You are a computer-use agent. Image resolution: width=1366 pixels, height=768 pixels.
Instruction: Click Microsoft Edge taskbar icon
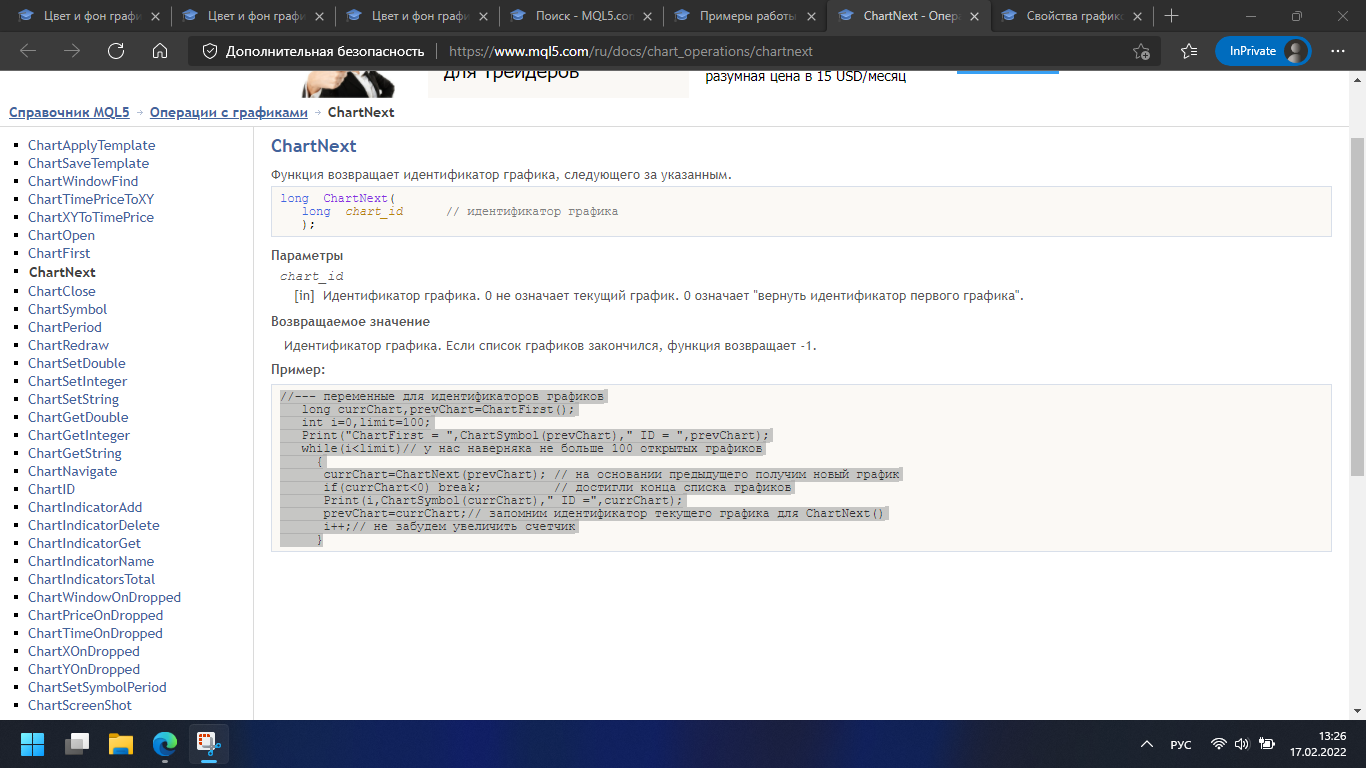[x=165, y=744]
